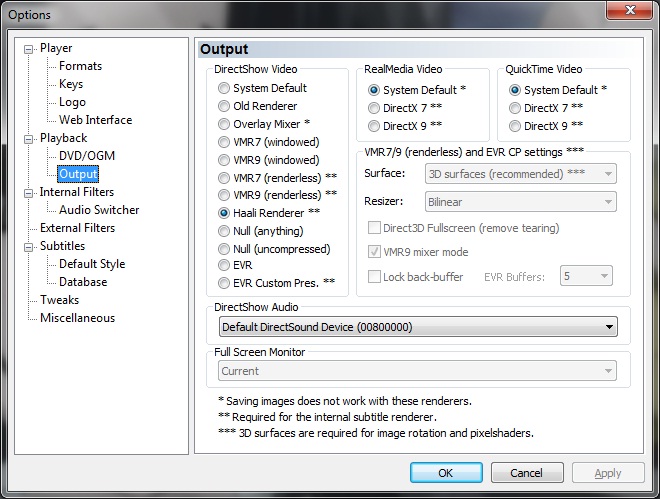Confirm settings with OK button
Image resolution: width=660 pixels, height=500 pixels.
point(446,473)
